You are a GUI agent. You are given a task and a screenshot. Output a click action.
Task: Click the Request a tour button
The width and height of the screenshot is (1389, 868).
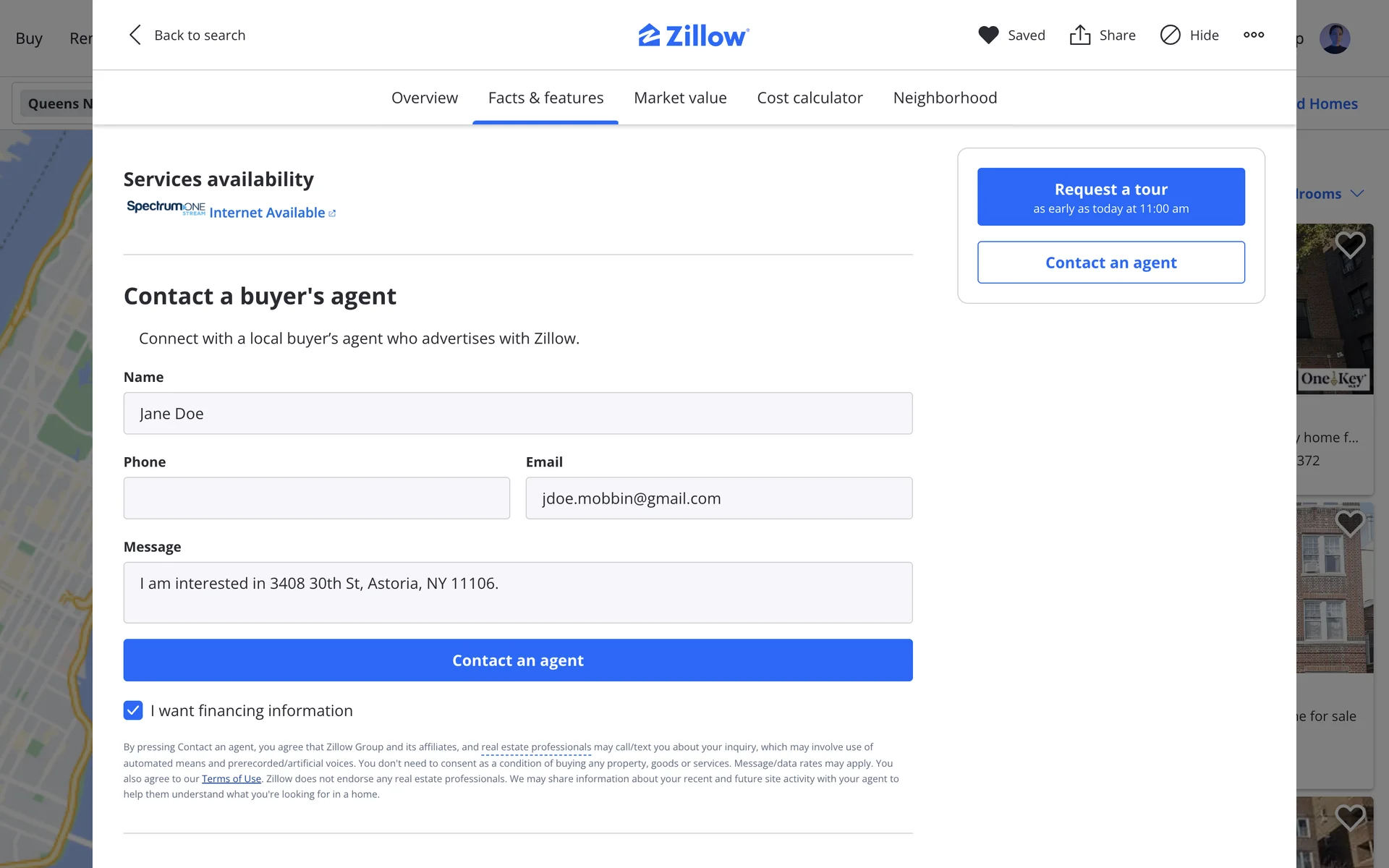(x=1110, y=197)
